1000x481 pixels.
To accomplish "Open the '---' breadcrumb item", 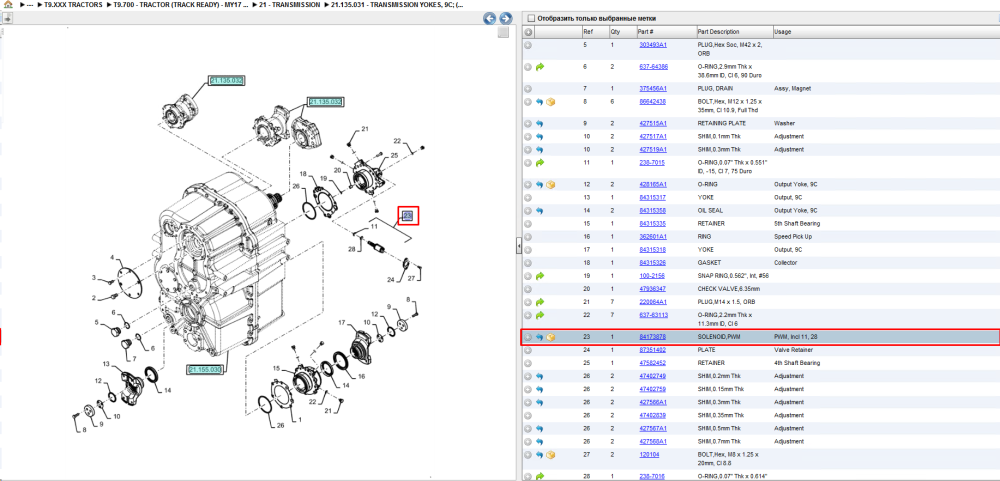I will coord(29,4).
